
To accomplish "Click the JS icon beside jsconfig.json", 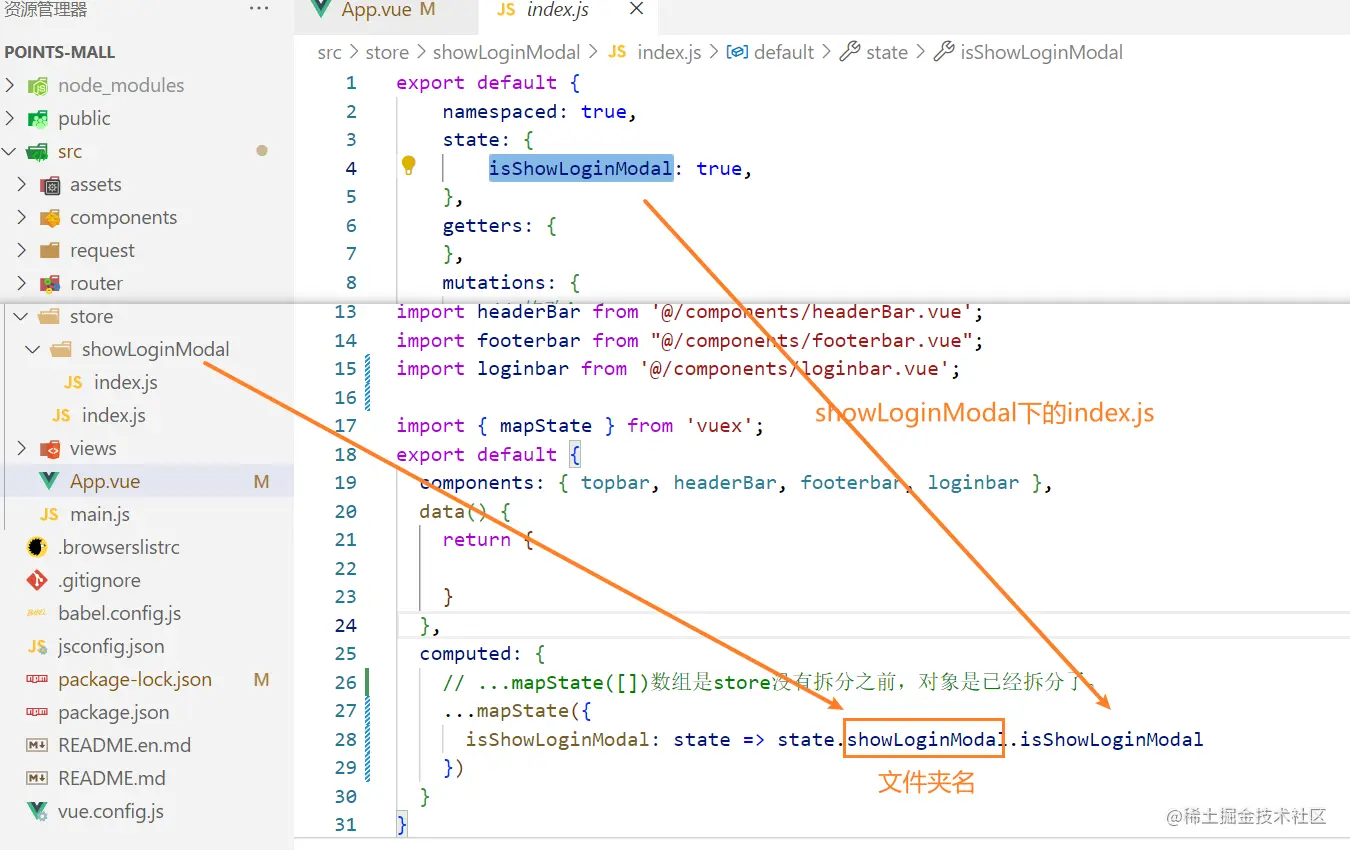I will click(x=37, y=647).
